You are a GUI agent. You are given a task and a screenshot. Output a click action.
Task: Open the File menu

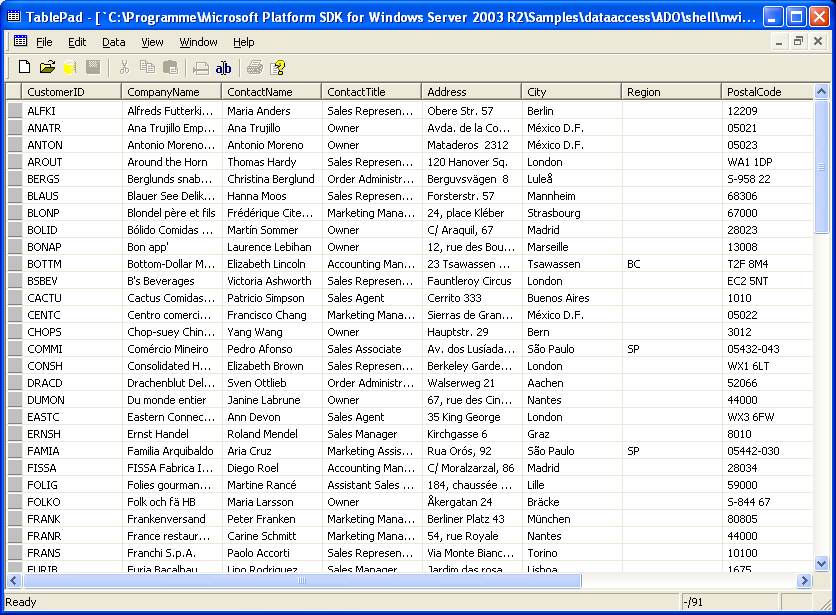(x=44, y=42)
